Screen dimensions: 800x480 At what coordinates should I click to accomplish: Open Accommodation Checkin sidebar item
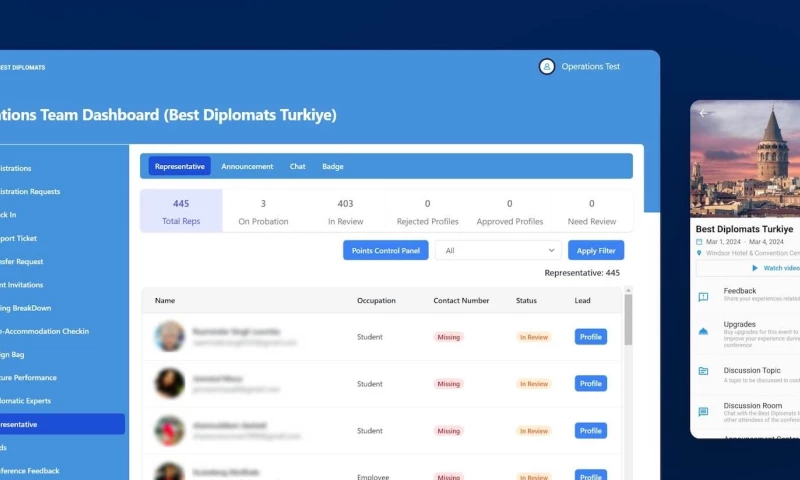(x=44, y=332)
